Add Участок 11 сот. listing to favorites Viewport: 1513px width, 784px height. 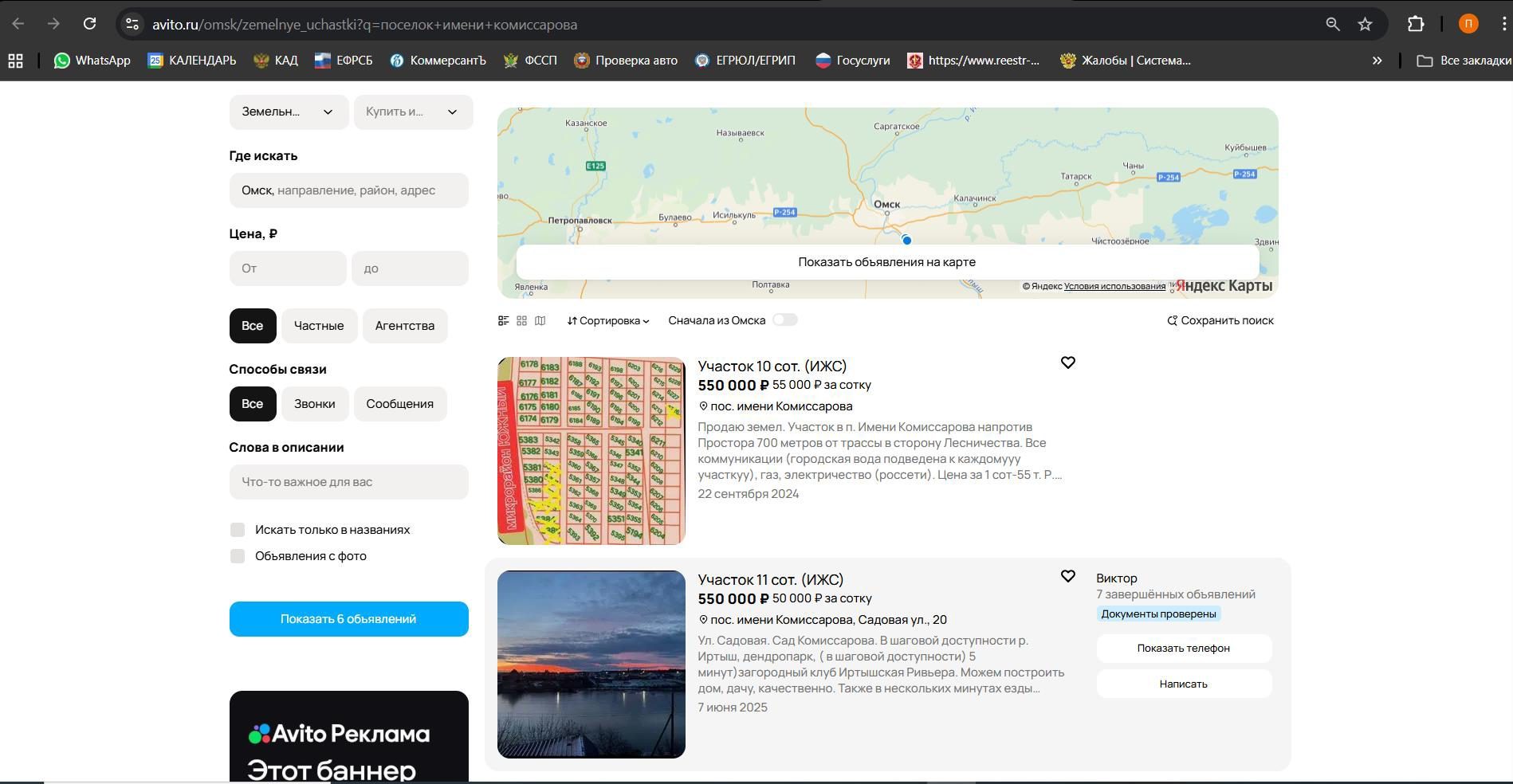click(x=1067, y=576)
